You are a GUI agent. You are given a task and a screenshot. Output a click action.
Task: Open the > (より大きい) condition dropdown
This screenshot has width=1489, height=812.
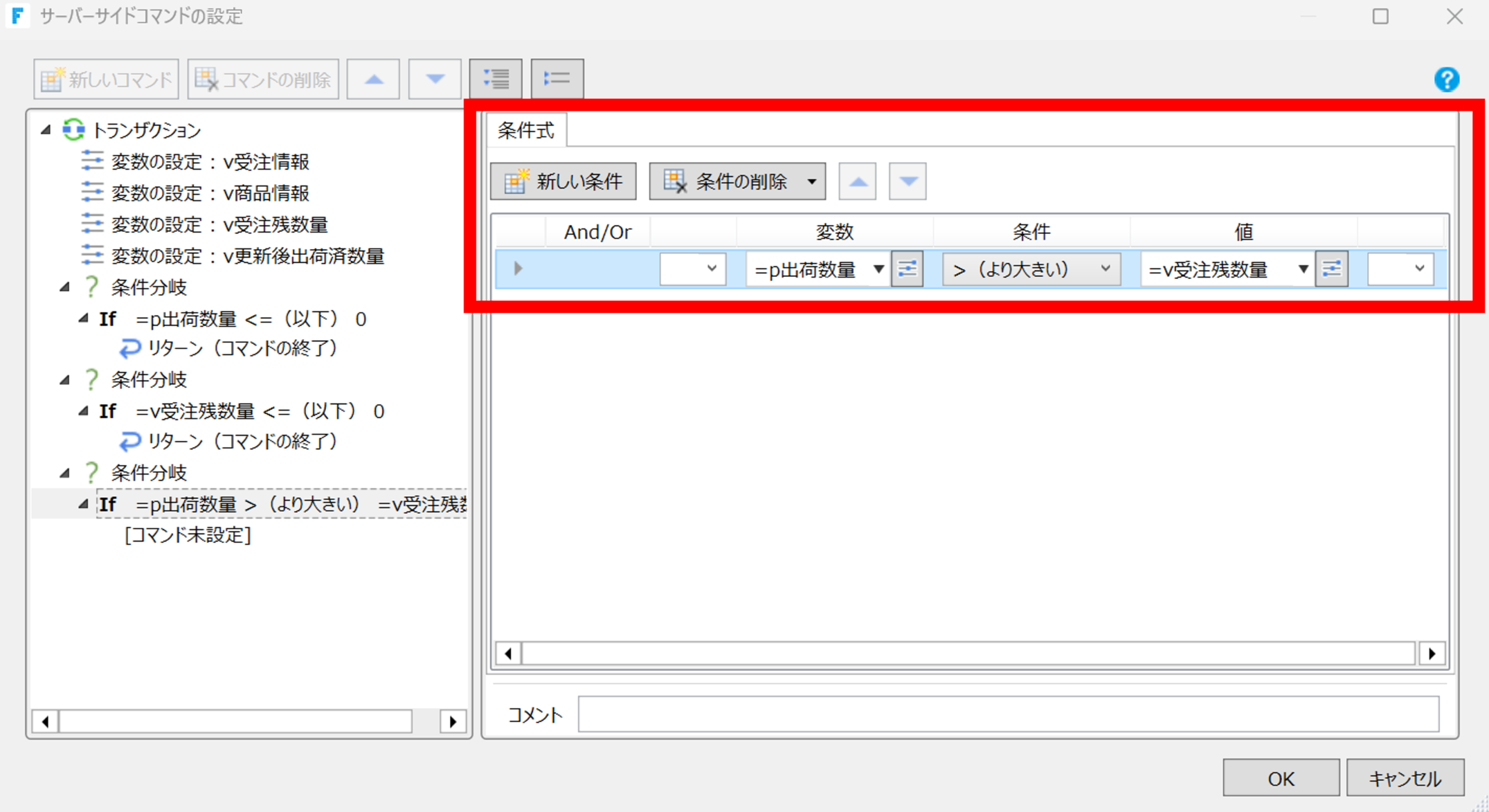coord(1031,269)
